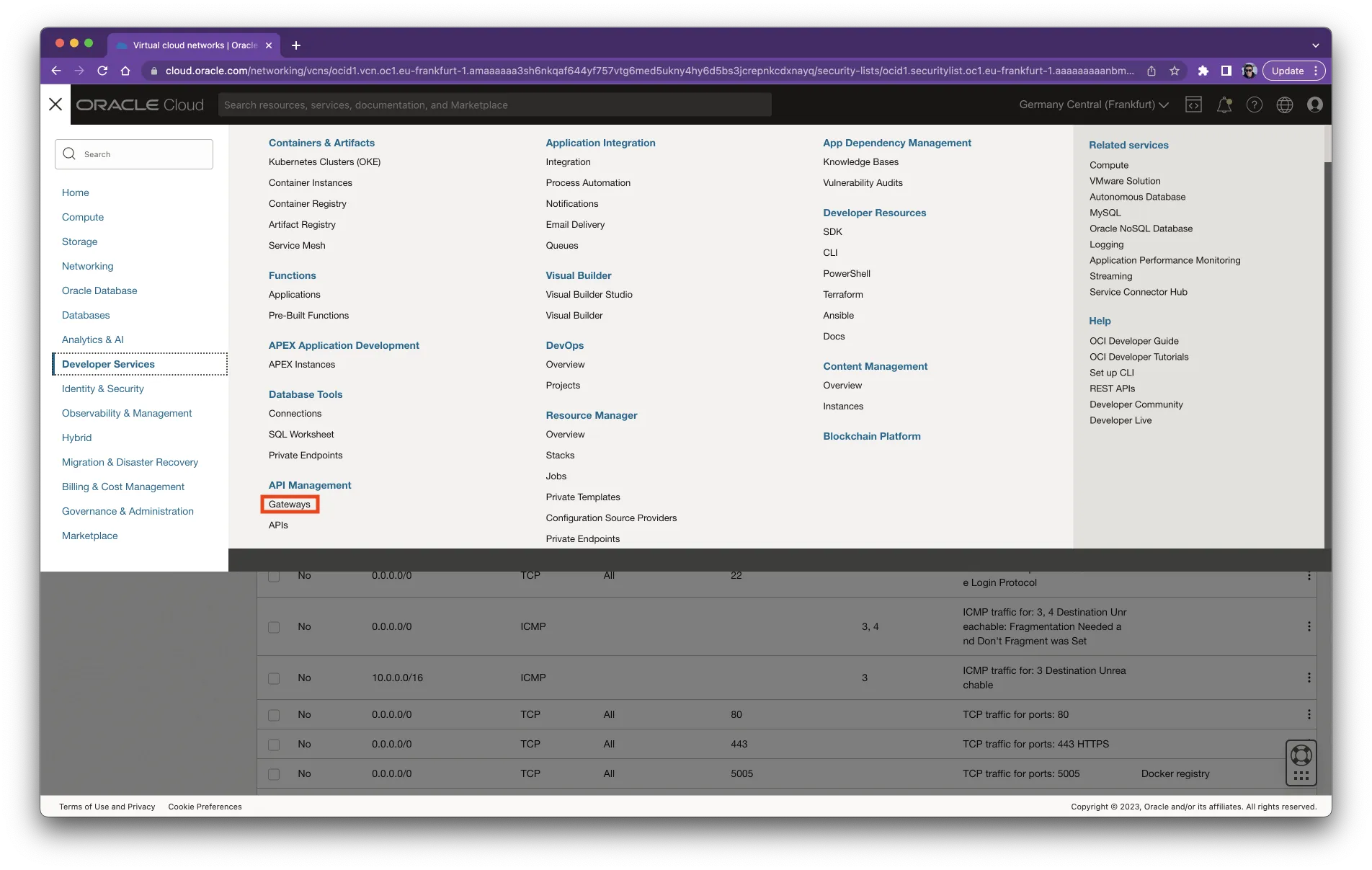The image size is (1372, 870).
Task: Open Kubernetes Clusters (OKE) link
Action: point(324,161)
